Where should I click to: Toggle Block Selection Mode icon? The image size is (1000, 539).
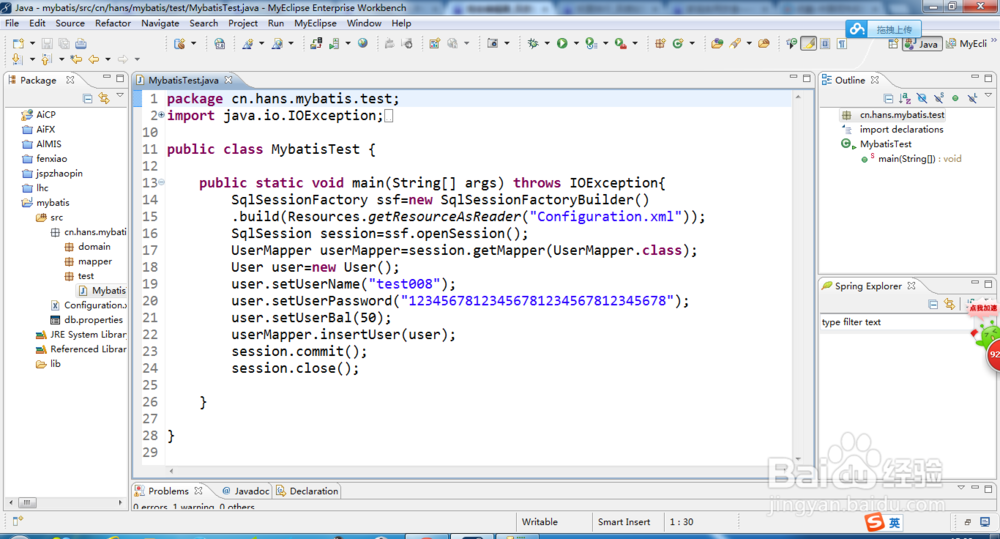pos(825,43)
